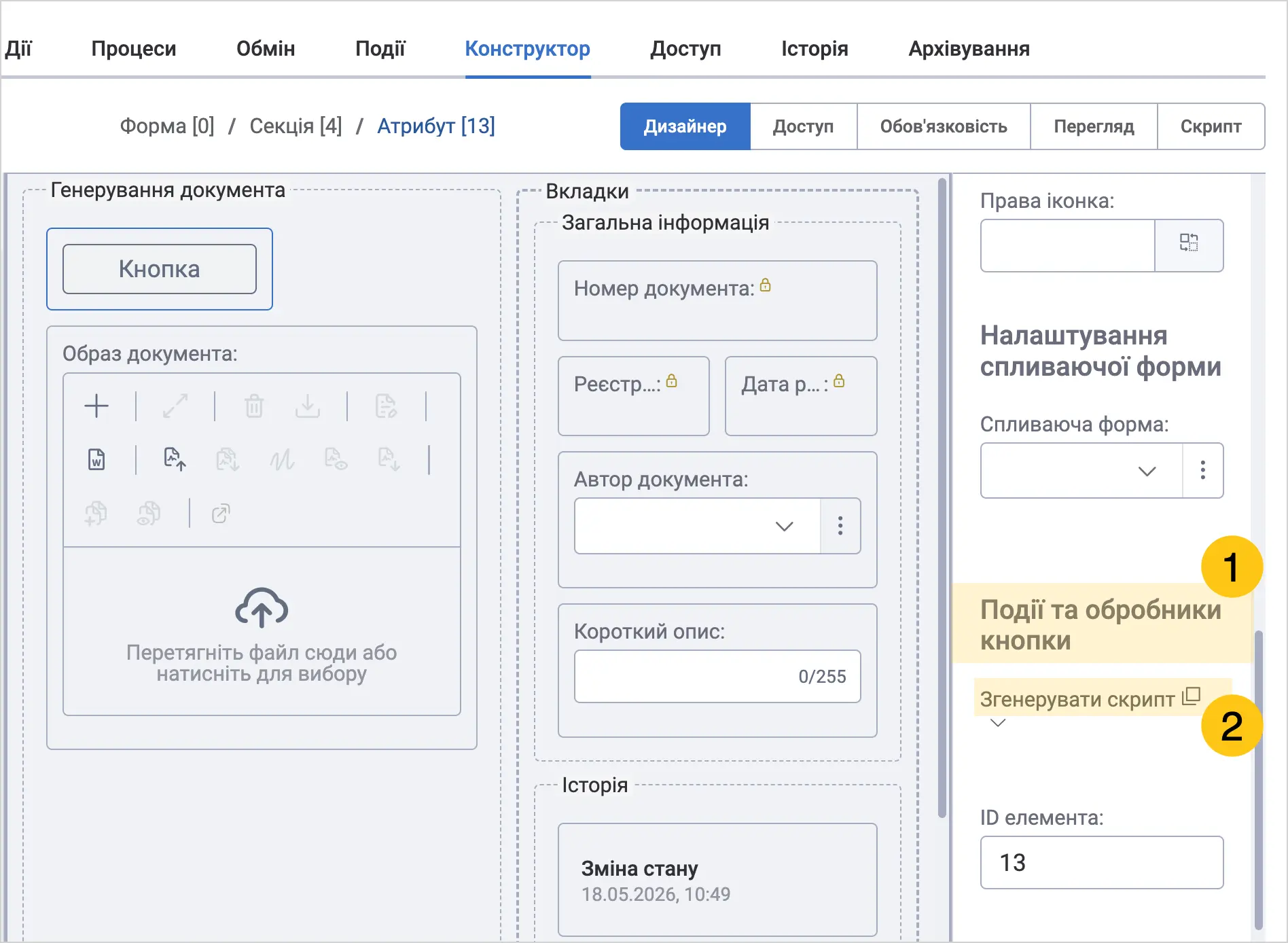Screen dimensions: 1288x943
Task: Select the Дизайнер mode button
Action: tap(685, 126)
